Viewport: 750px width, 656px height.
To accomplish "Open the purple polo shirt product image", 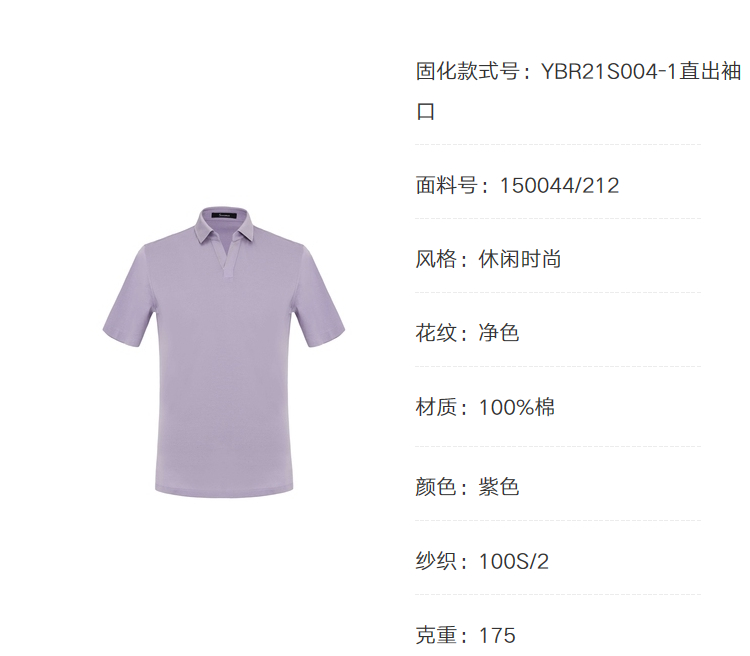I will (x=224, y=352).
